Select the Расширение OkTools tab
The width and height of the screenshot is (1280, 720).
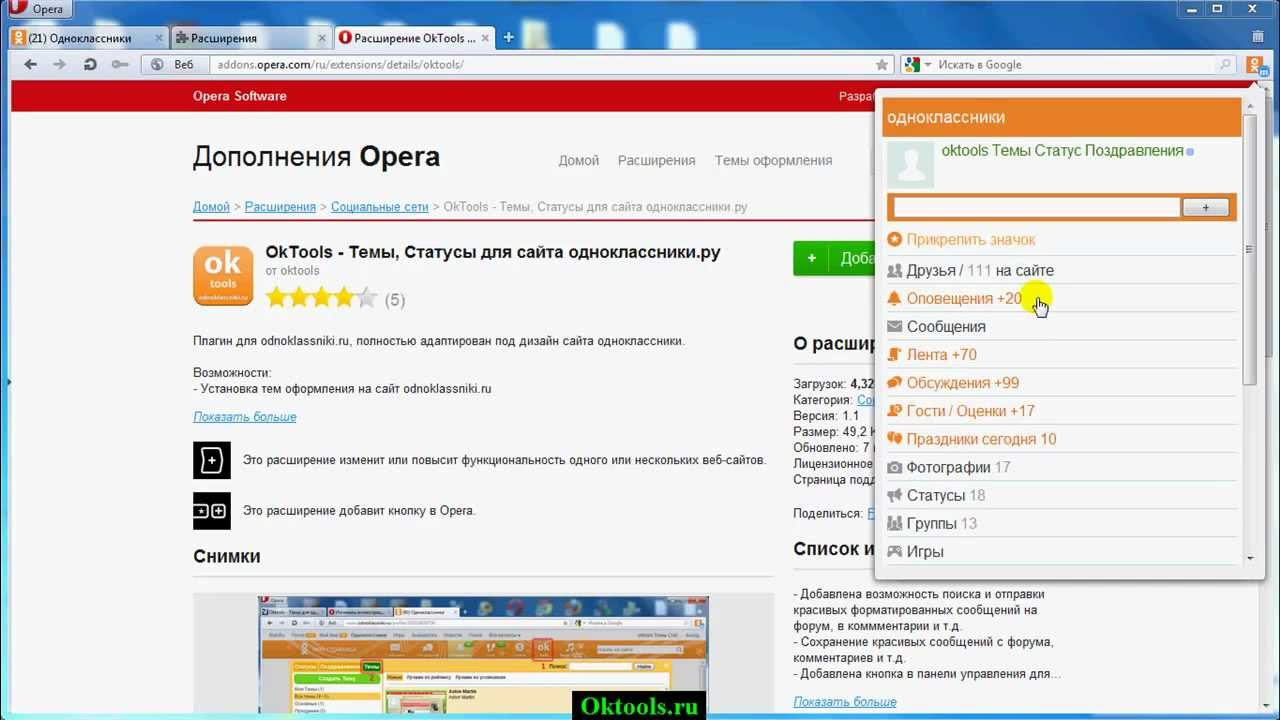coord(415,38)
